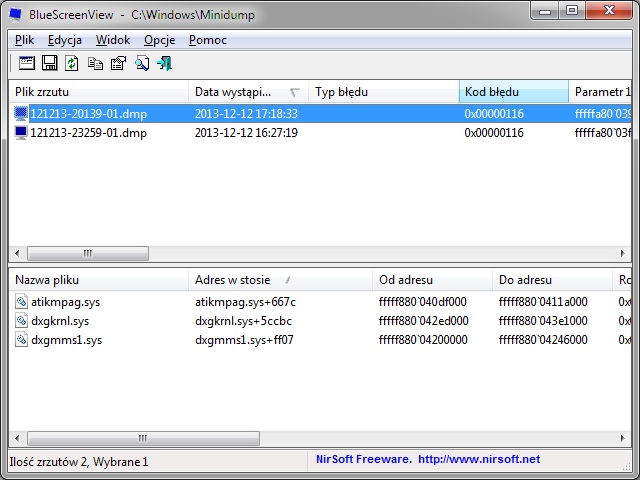Viewport: 640px width, 480px height.
Task: Click the monitor icon of 121213-23259-01.dmp
Action: (20, 133)
